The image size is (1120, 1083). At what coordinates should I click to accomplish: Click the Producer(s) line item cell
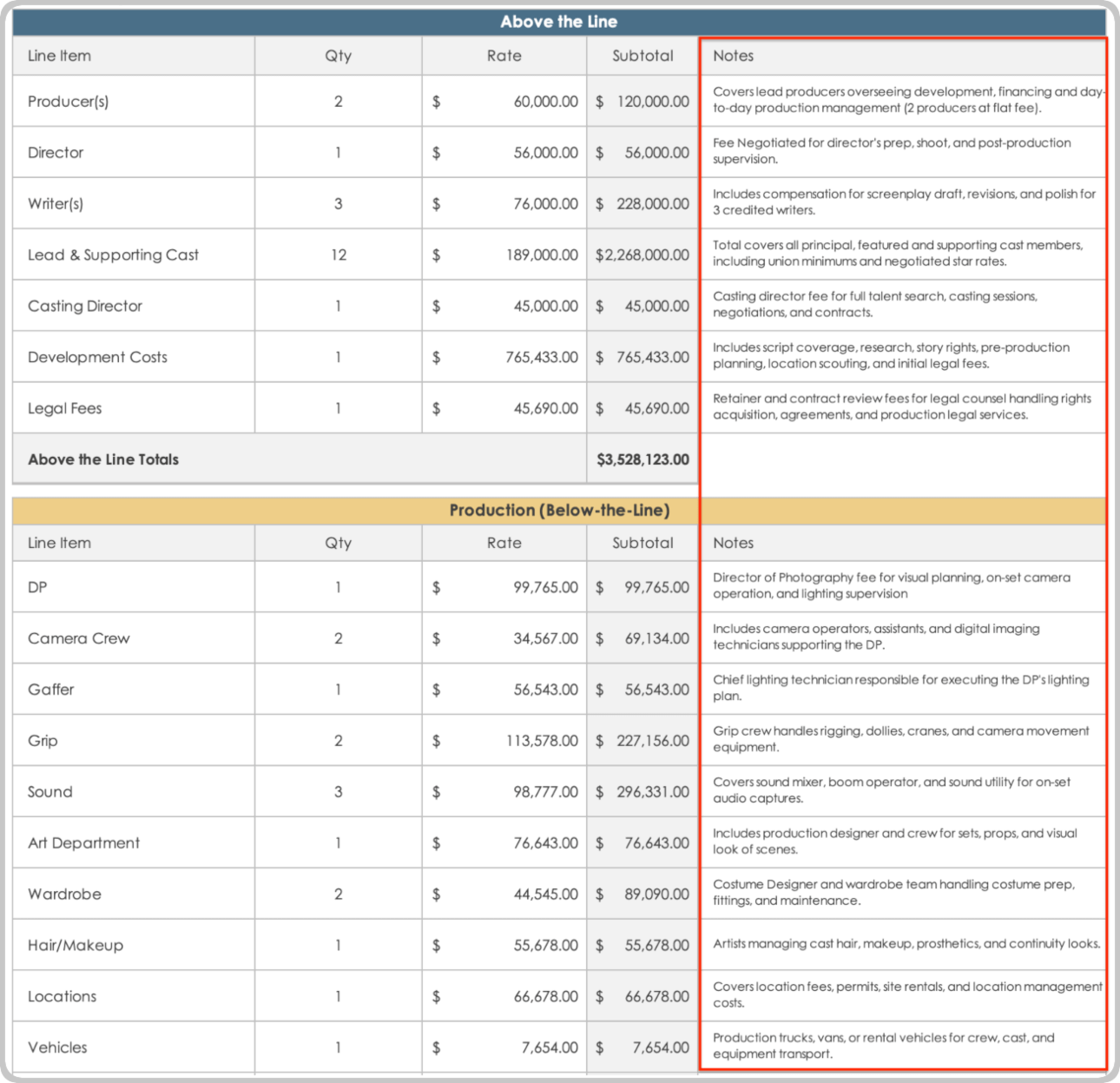[x=134, y=102]
